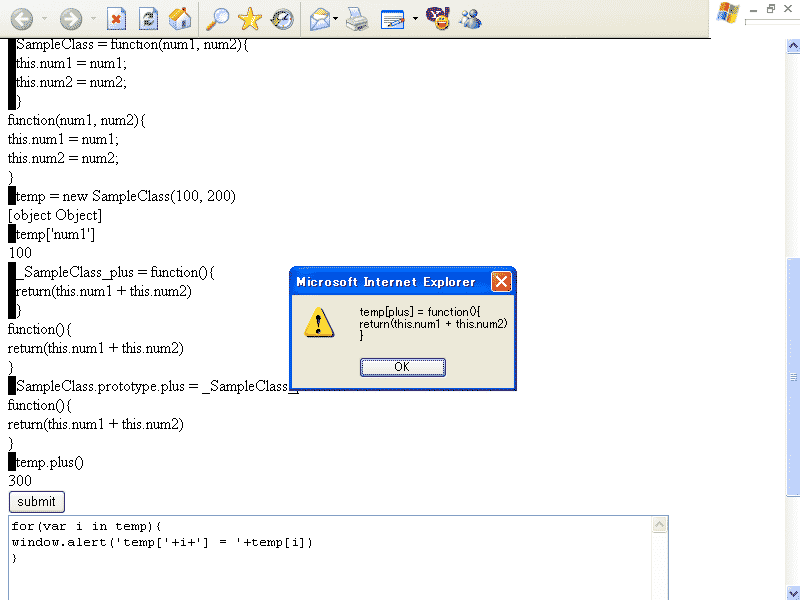Screen dimensions: 800x600
Task: Click OK in the Internet Explorer alert
Action: click(403, 367)
